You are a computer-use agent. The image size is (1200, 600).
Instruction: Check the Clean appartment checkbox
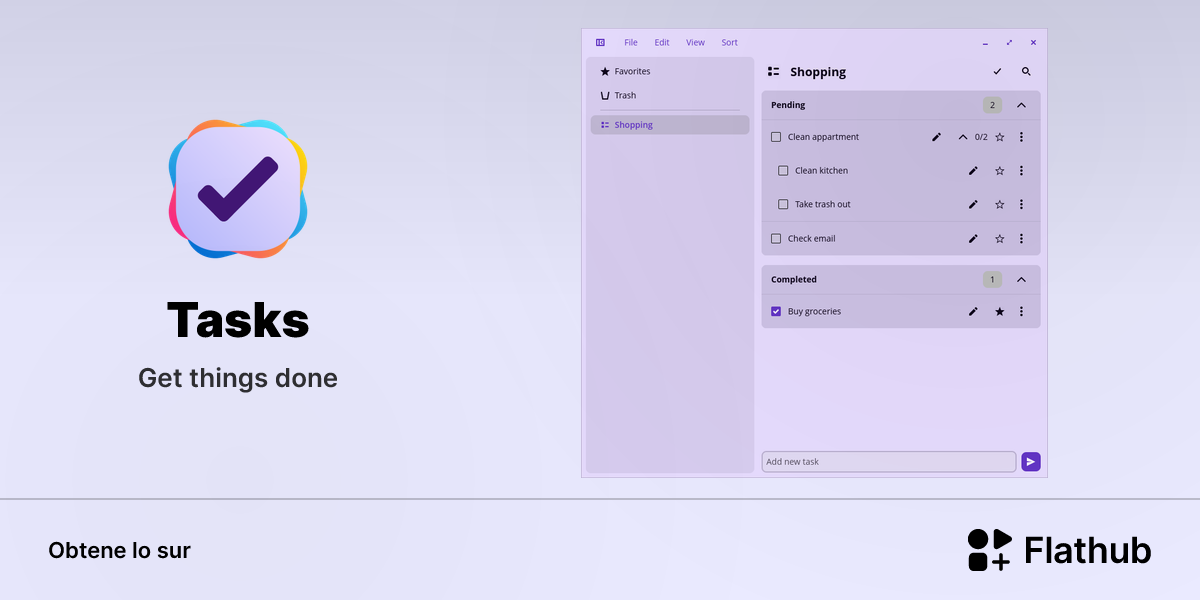click(776, 137)
